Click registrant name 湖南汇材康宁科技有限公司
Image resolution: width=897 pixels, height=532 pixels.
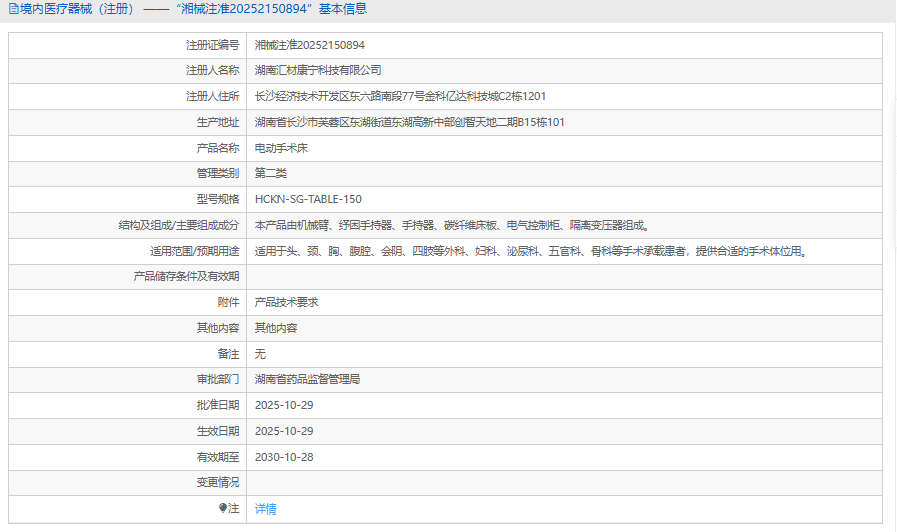click(x=318, y=71)
